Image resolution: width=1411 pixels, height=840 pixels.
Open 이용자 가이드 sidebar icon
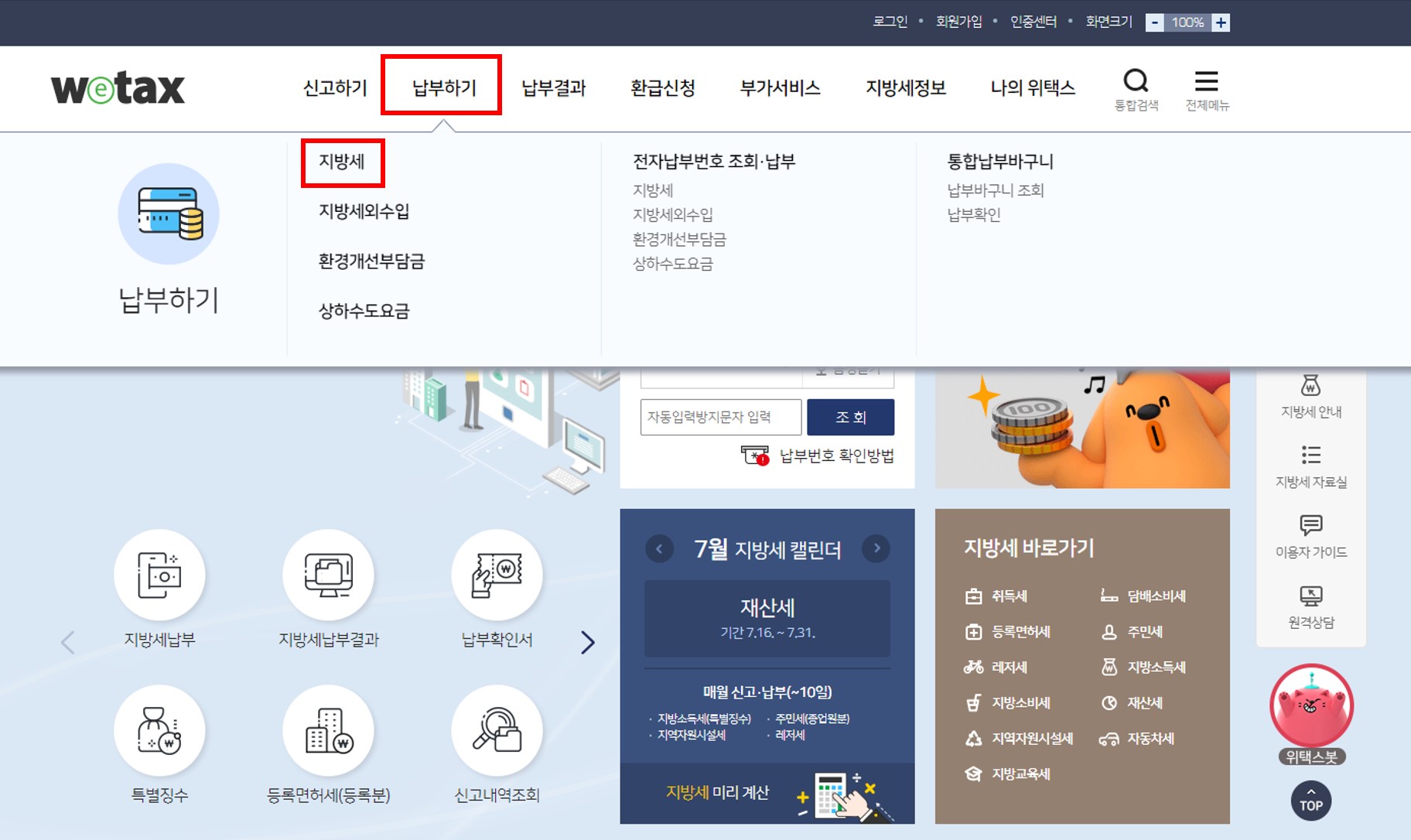pos(1311,538)
